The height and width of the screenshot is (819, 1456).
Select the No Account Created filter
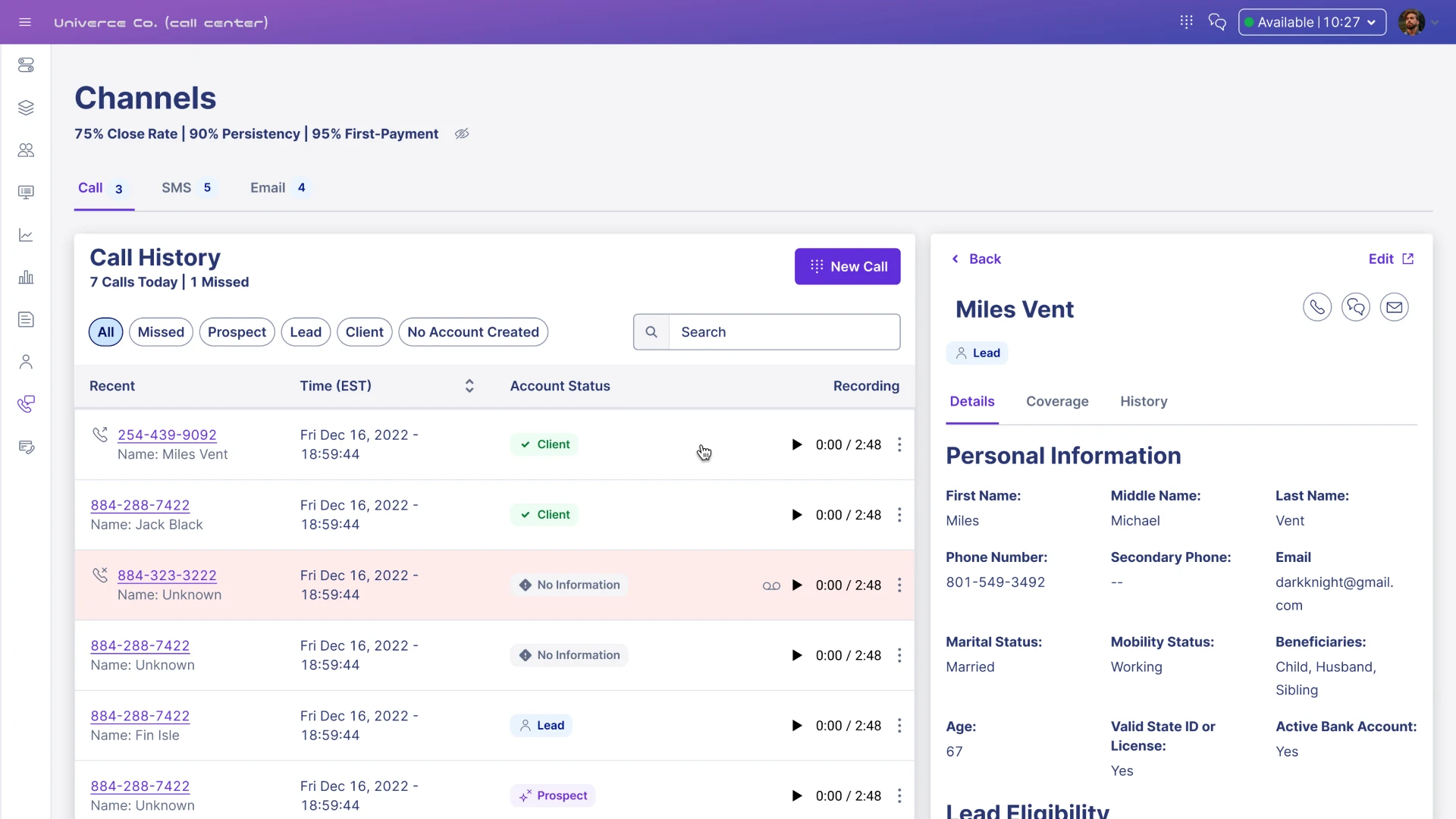[472, 332]
